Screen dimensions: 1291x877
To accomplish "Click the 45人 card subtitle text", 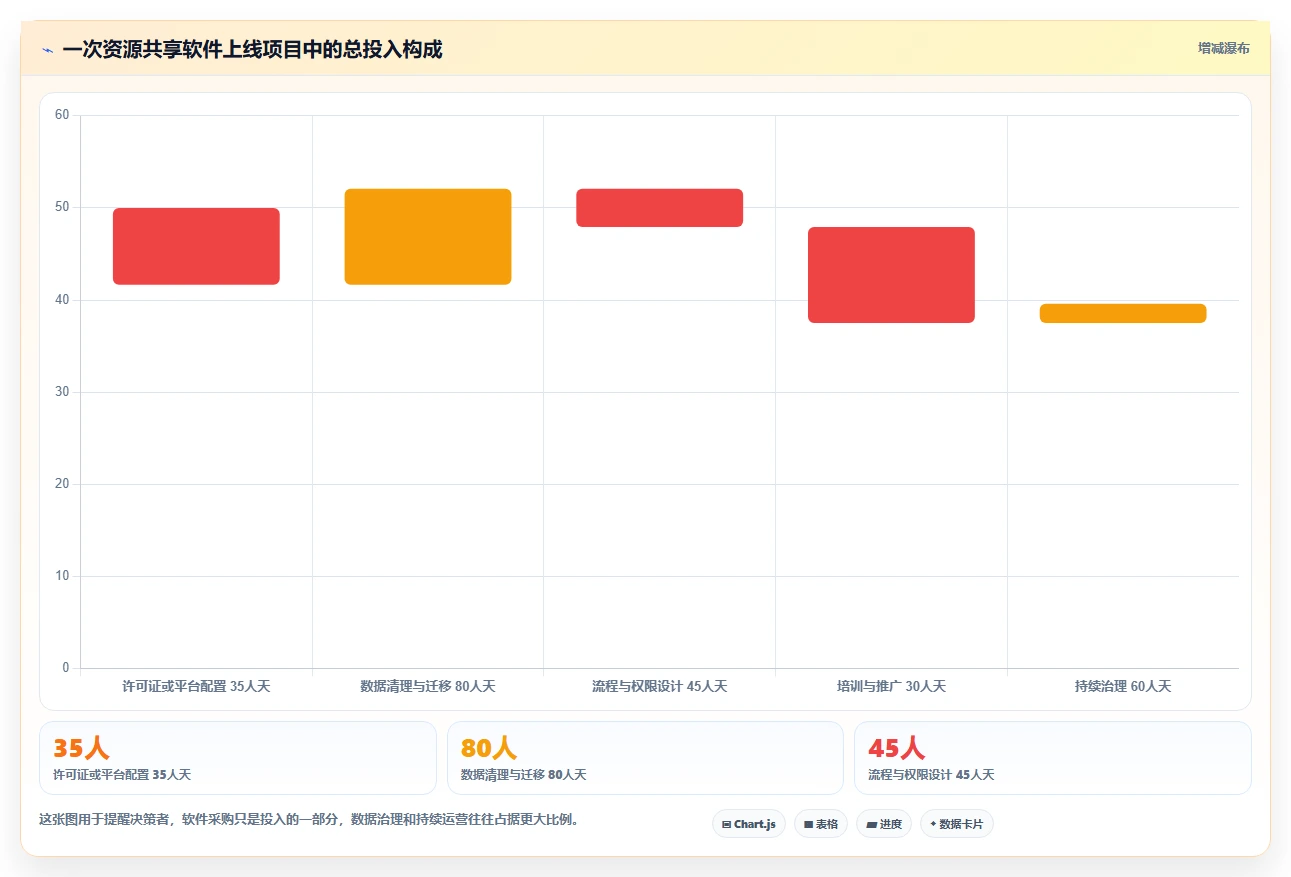I will (931, 775).
